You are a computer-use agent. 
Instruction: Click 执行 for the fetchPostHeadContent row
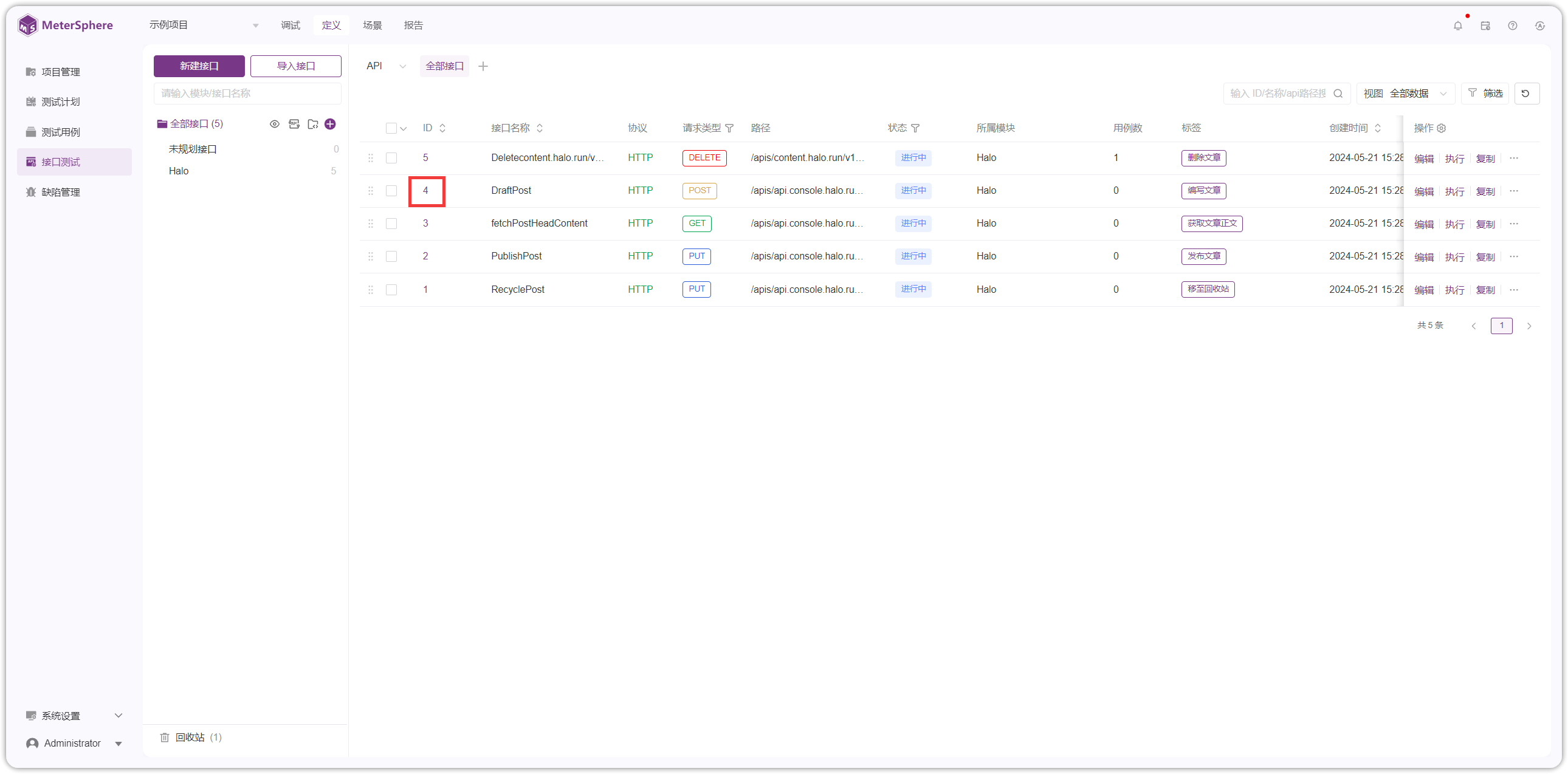1454,225
